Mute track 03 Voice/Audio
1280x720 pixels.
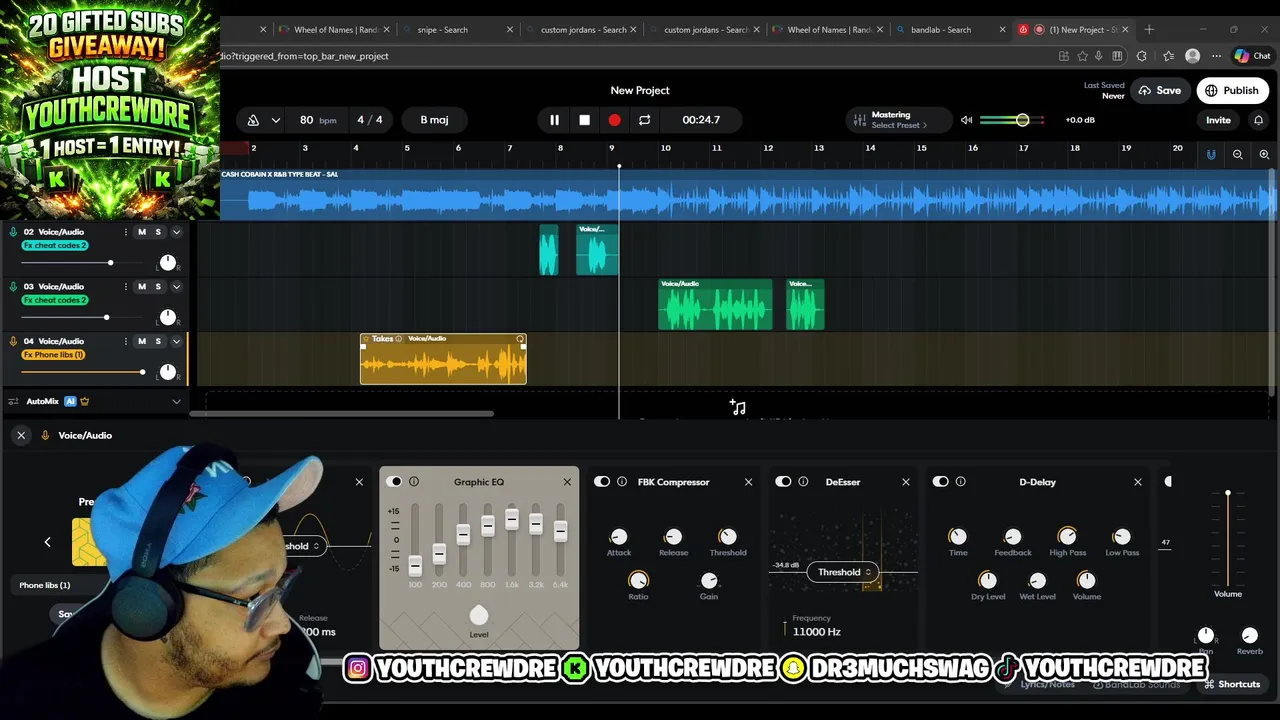142,287
